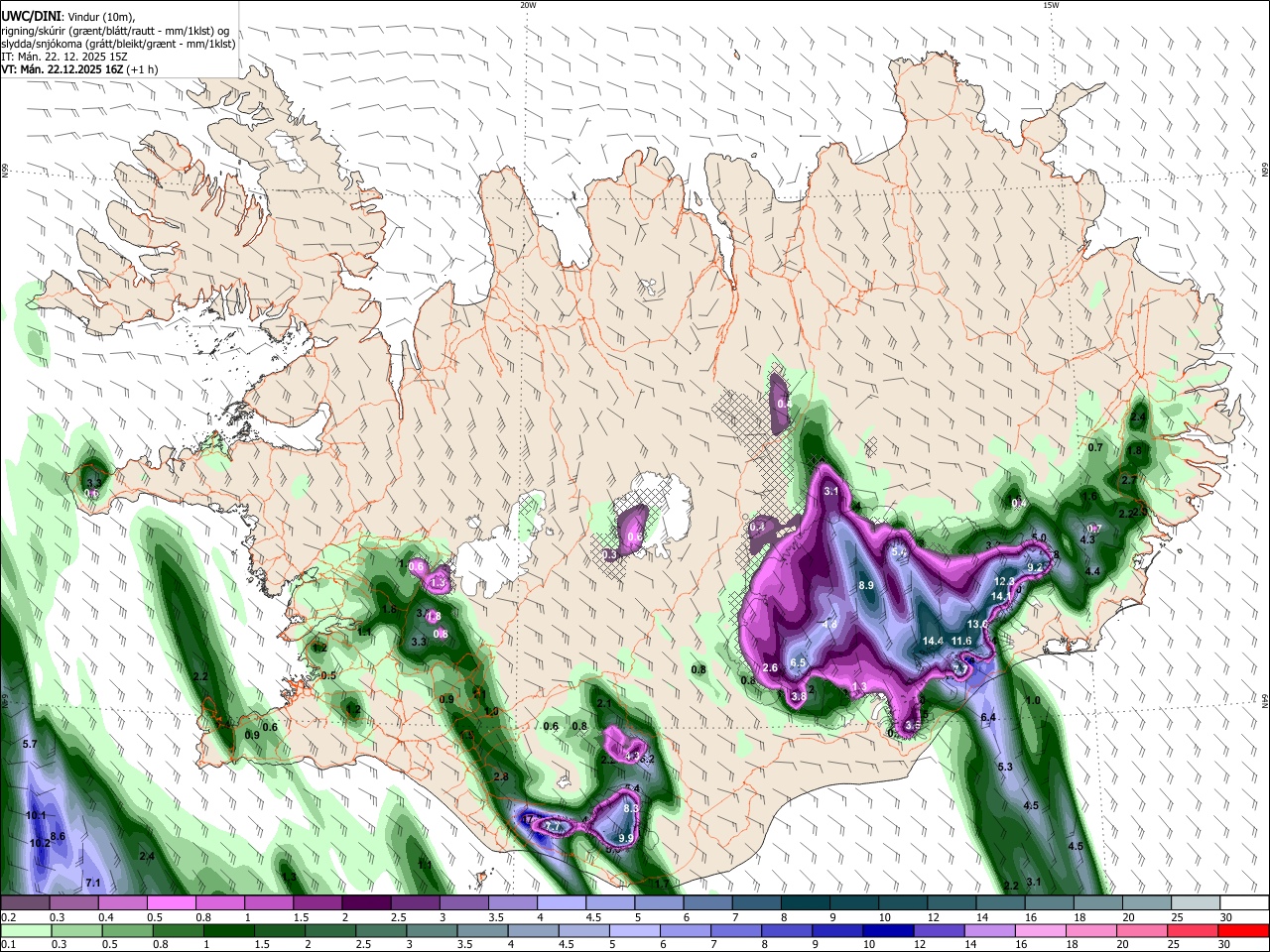Select dark purple snow swatch between 2 and 2.5
Screen dimensions: 1270x952
coord(366,902)
